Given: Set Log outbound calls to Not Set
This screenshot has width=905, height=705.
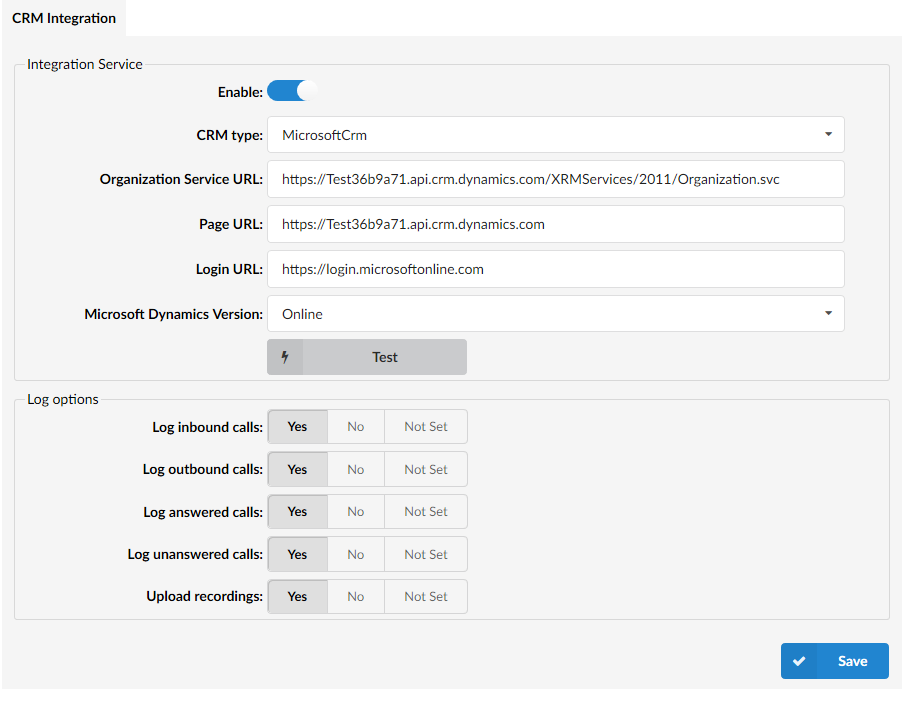Looking at the screenshot, I should [x=425, y=469].
